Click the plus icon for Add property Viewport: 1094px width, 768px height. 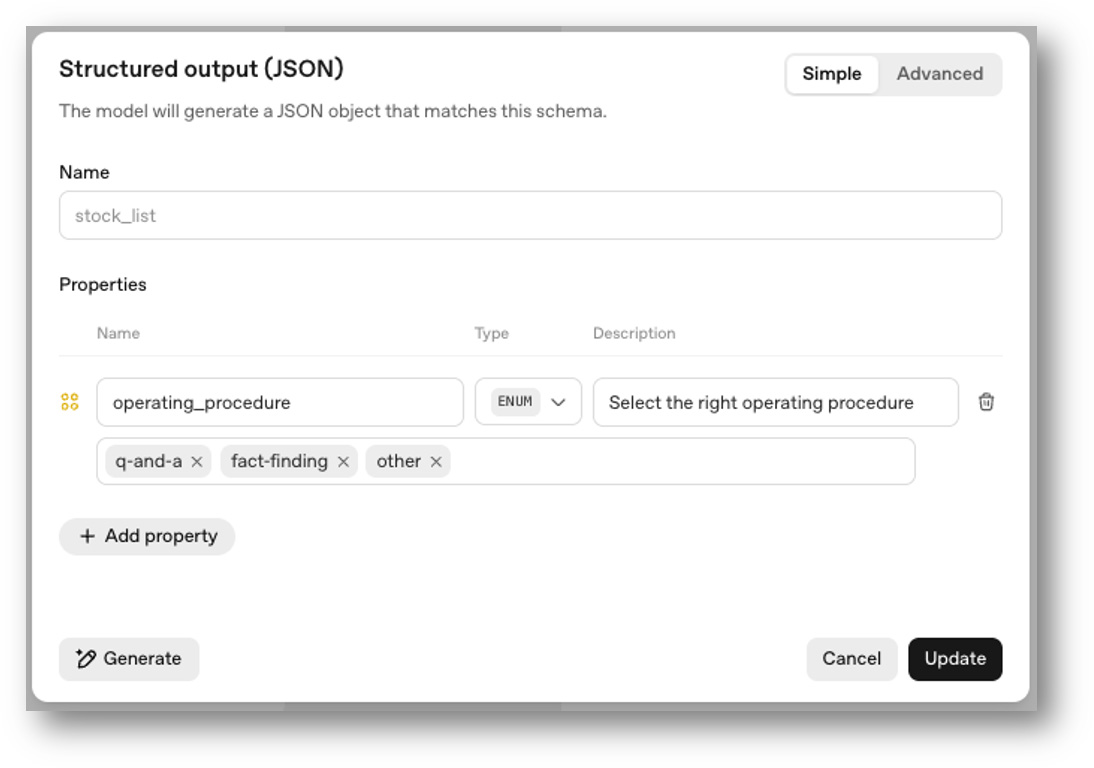pyautogui.click(x=87, y=536)
